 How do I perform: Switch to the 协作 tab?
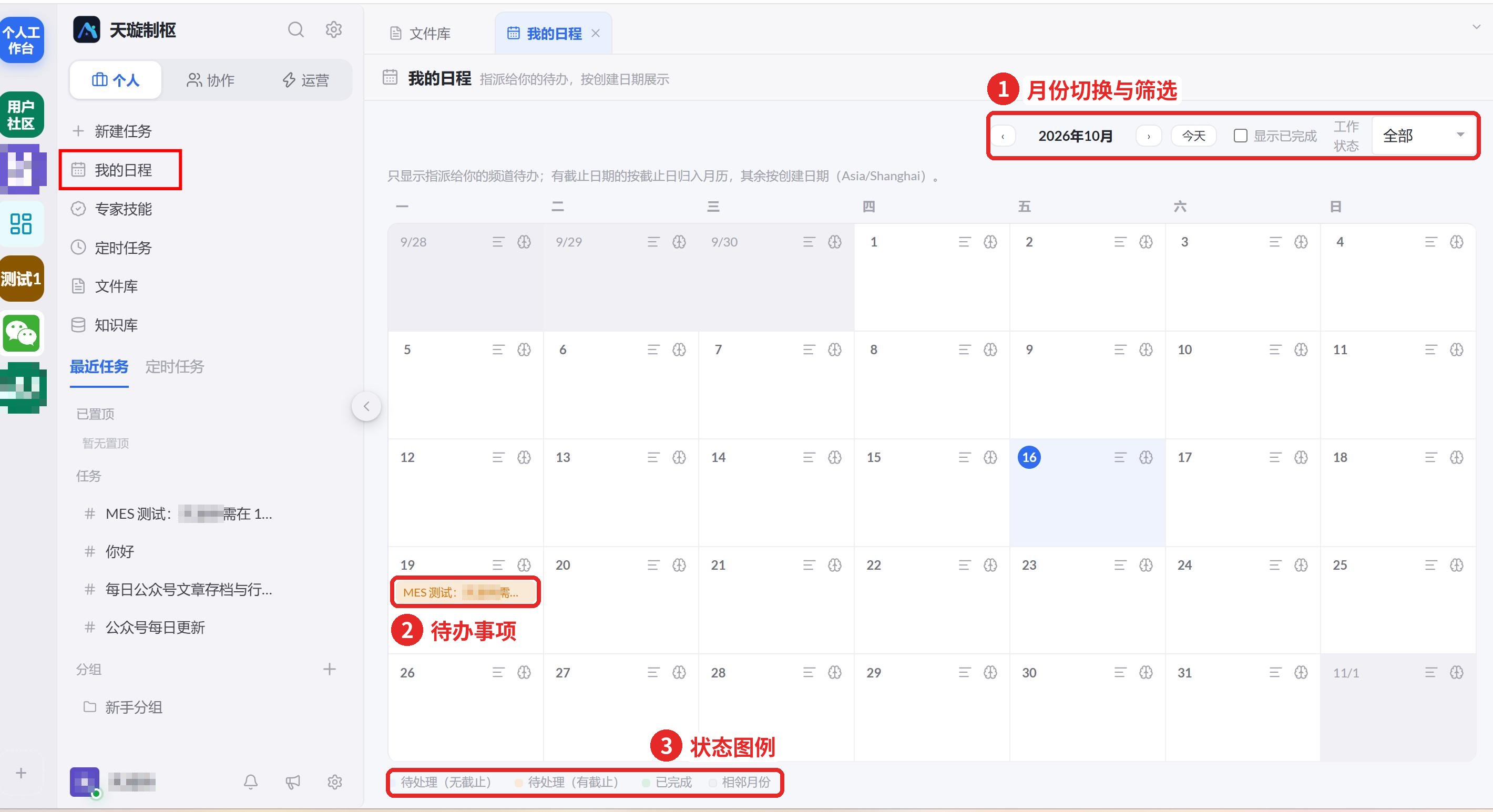[210, 80]
